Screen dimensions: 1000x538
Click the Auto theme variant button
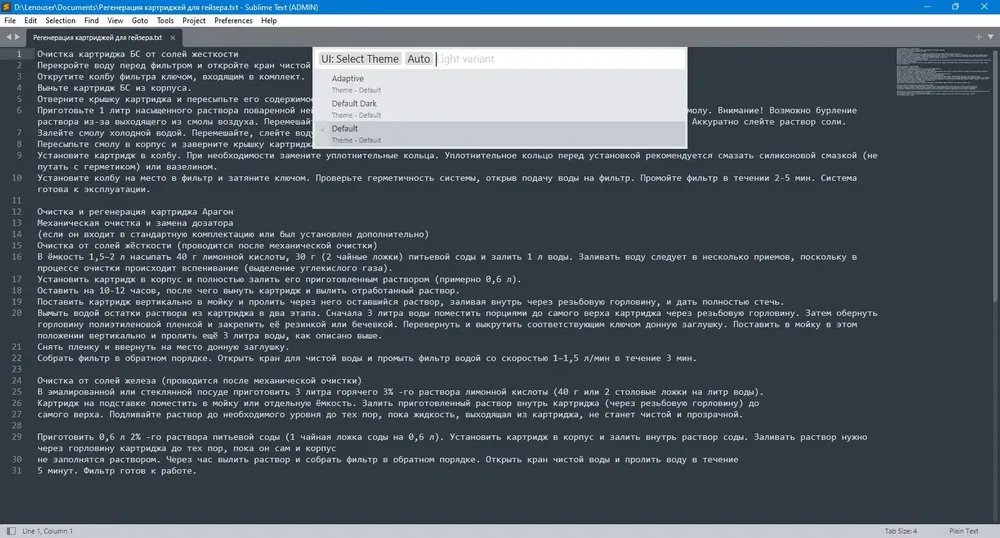(418, 59)
